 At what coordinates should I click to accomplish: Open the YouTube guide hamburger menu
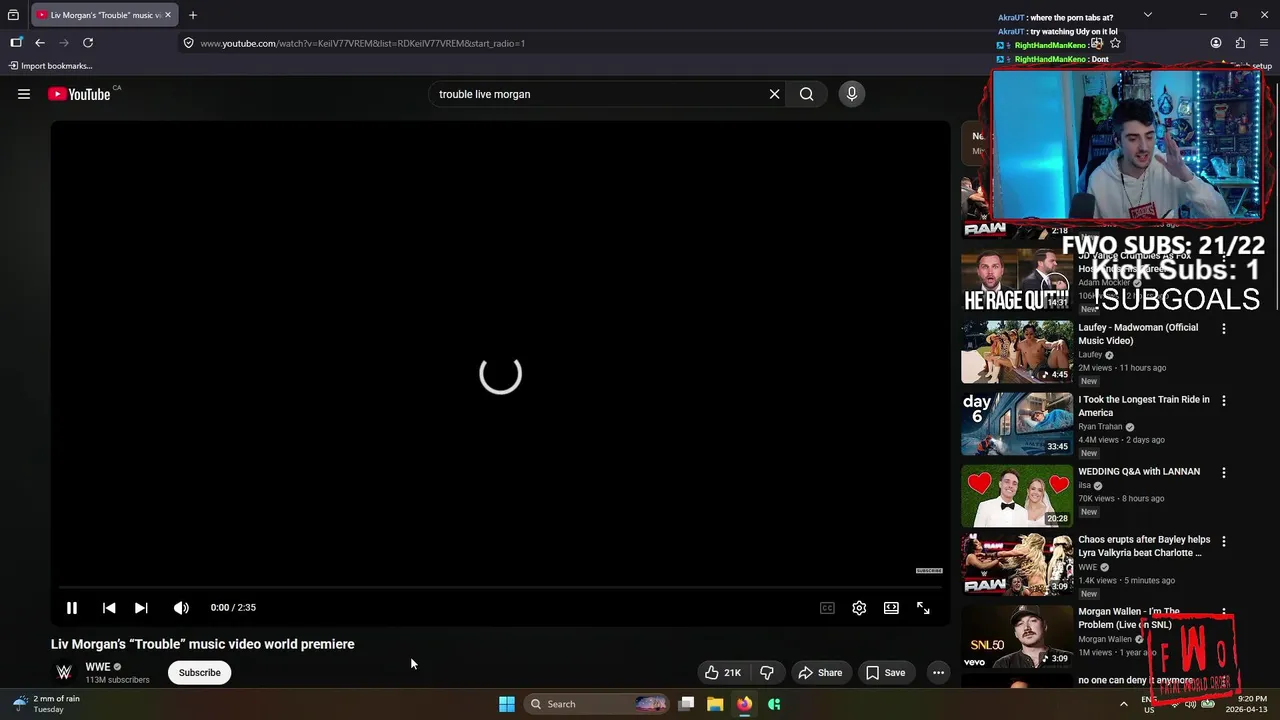coord(24,94)
